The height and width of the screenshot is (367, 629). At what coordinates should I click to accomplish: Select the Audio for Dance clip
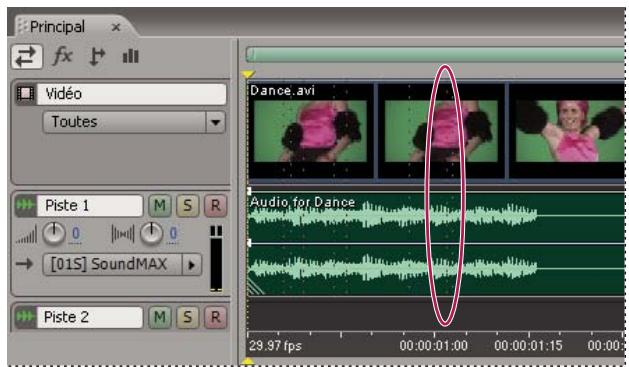coord(436,245)
